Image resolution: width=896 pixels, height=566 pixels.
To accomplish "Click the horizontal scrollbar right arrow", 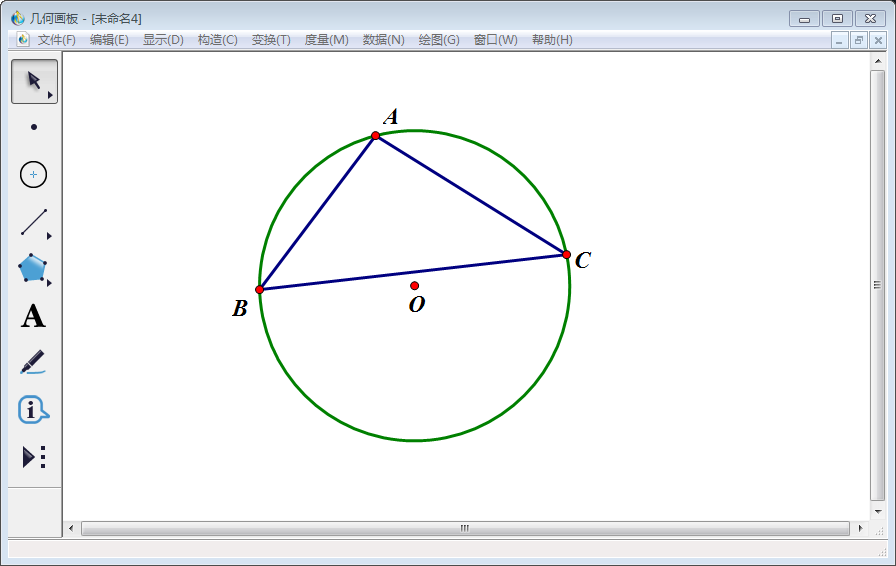I will coord(860,528).
